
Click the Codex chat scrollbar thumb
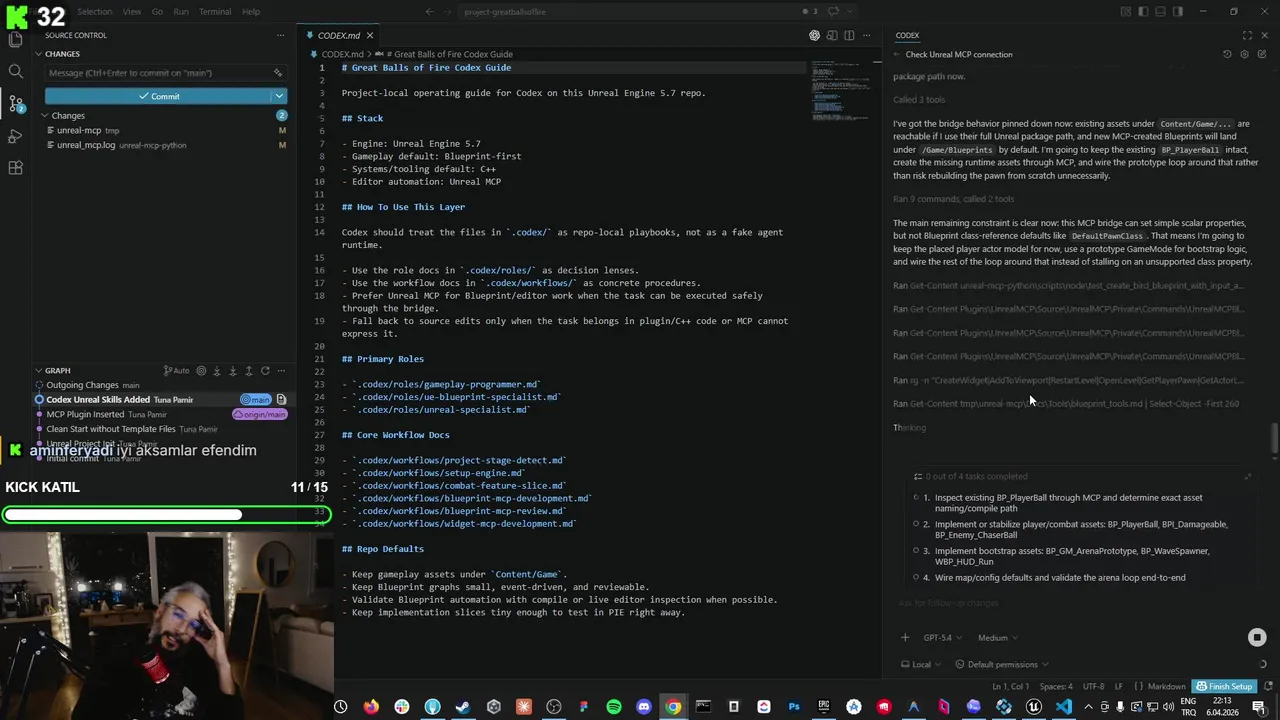(x=1274, y=437)
